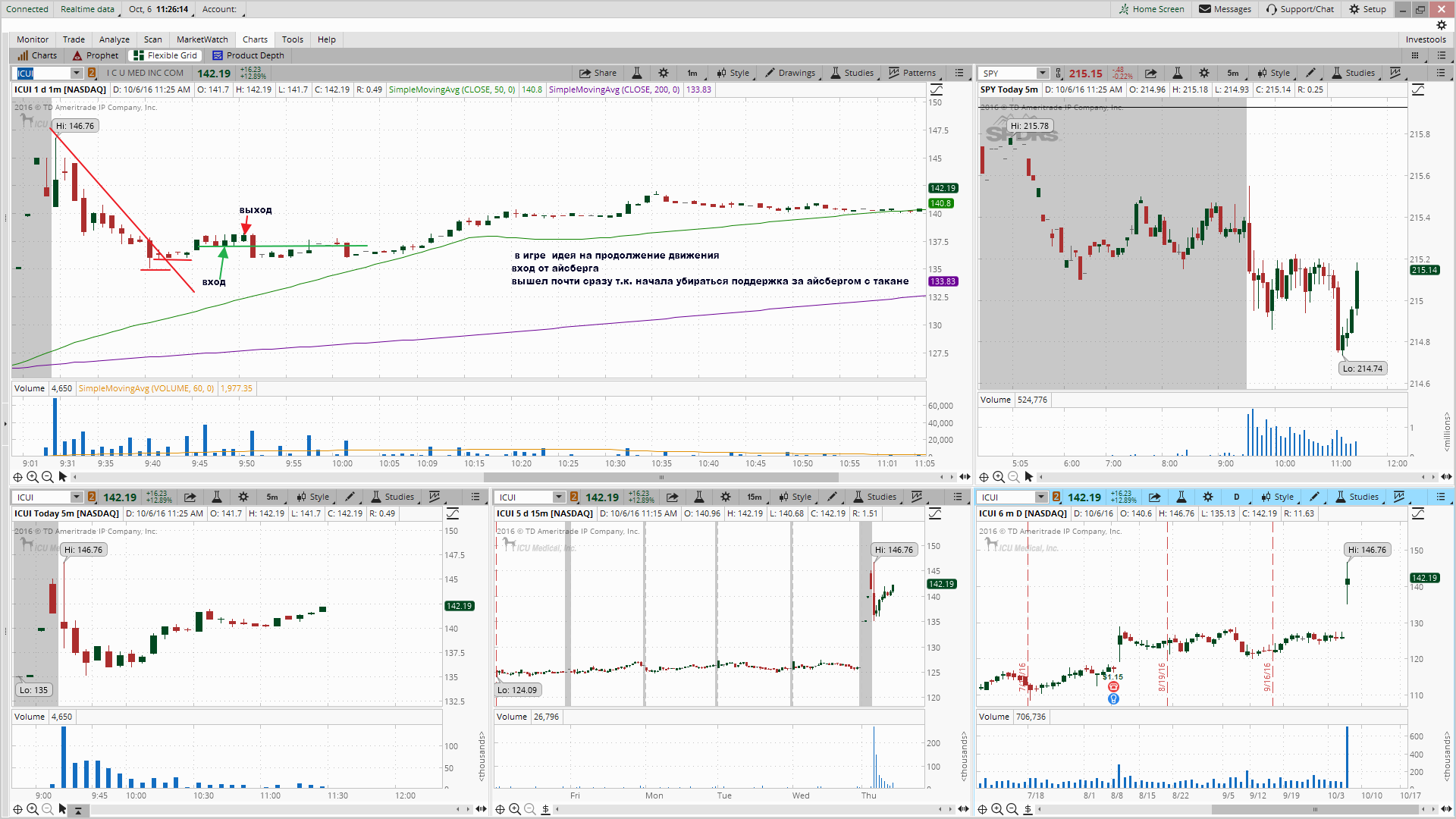The height and width of the screenshot is (819, 1456).
Task: Open flask icon on ICUI 15m chart
Action: [x=699, y=497]
